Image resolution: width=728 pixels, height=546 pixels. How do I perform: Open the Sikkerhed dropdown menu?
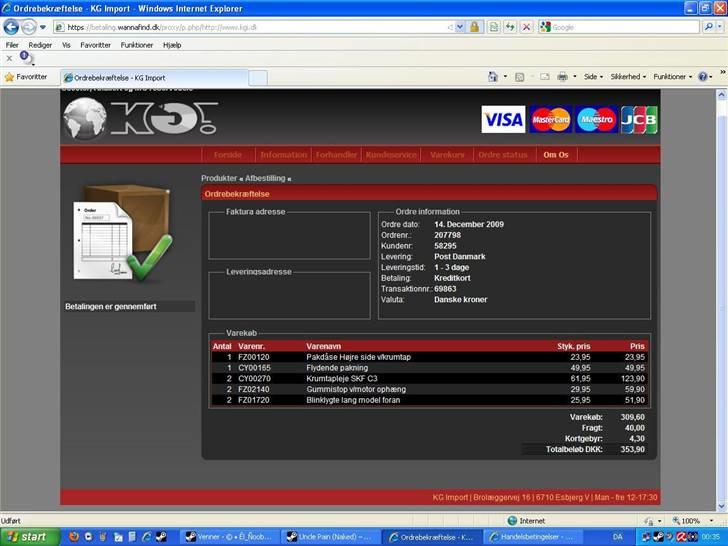coord(629,76)
